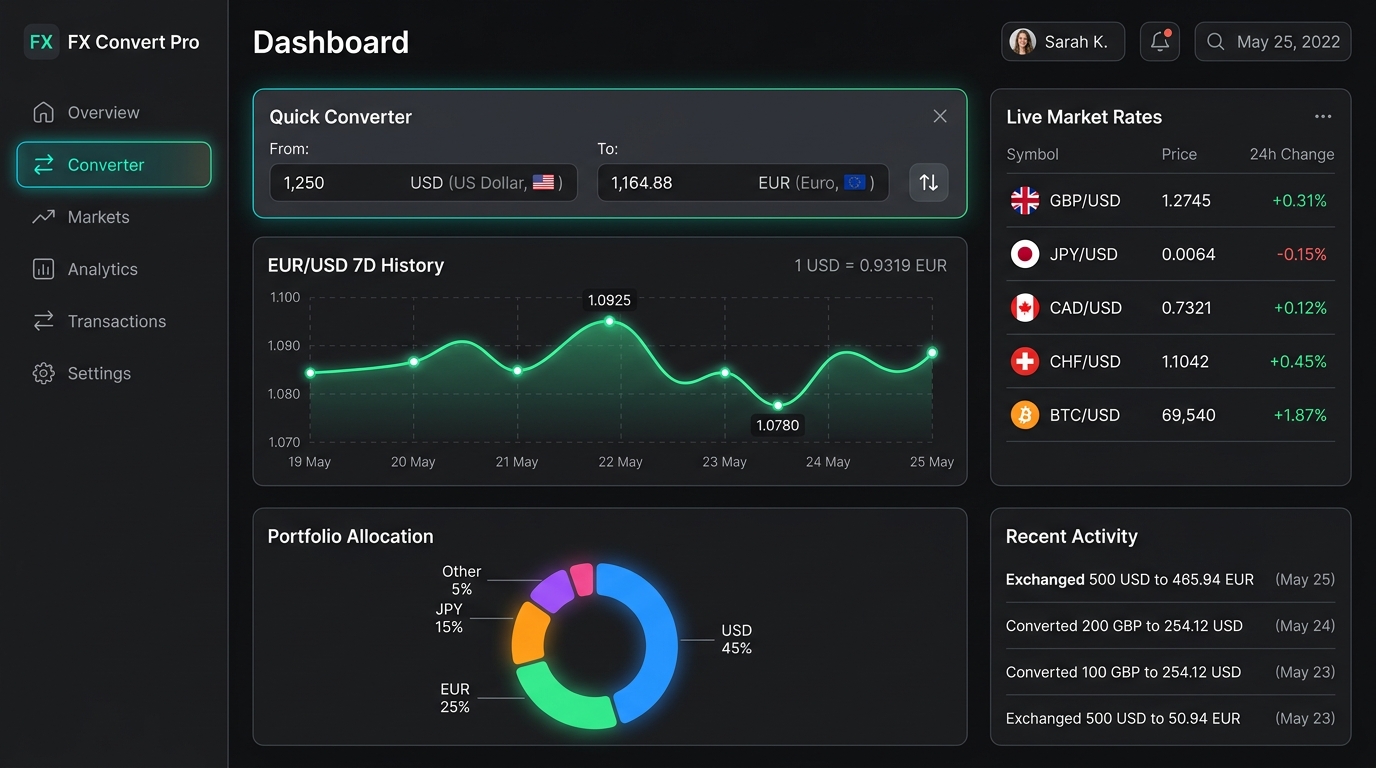Open the Transactions arrows icon

point(43,321)
